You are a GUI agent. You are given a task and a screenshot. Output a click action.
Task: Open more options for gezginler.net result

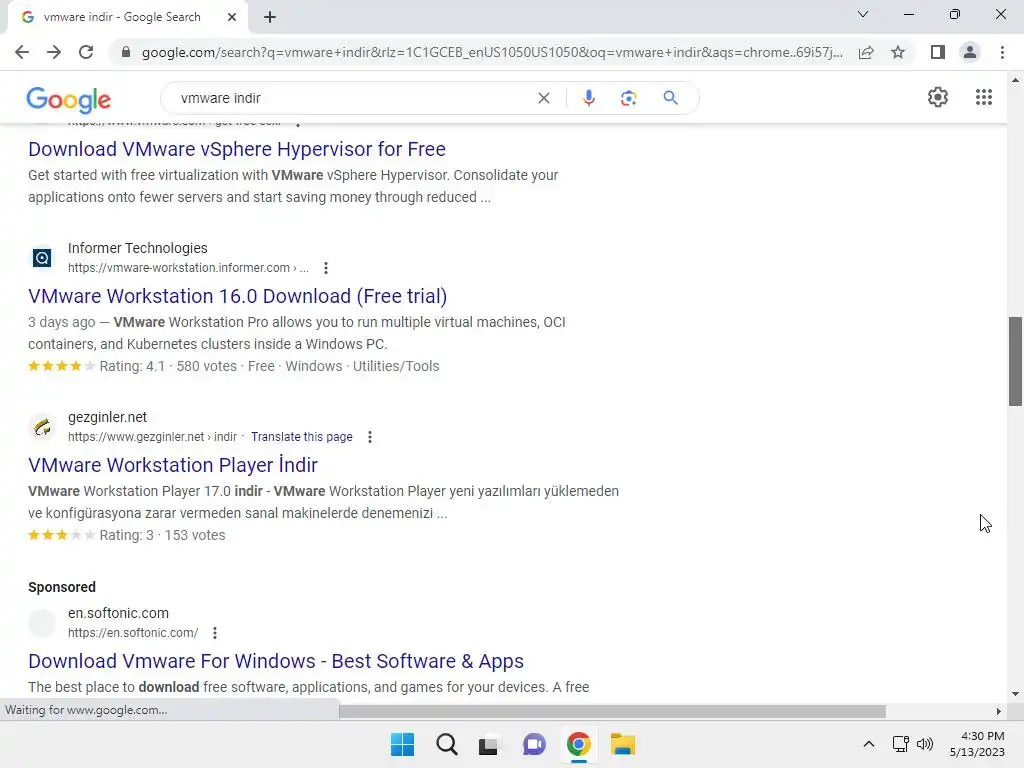[x=370, y=437]
